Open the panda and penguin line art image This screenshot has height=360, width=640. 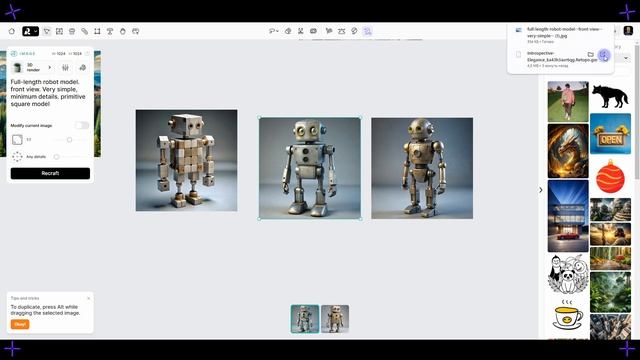coord(568,274)
